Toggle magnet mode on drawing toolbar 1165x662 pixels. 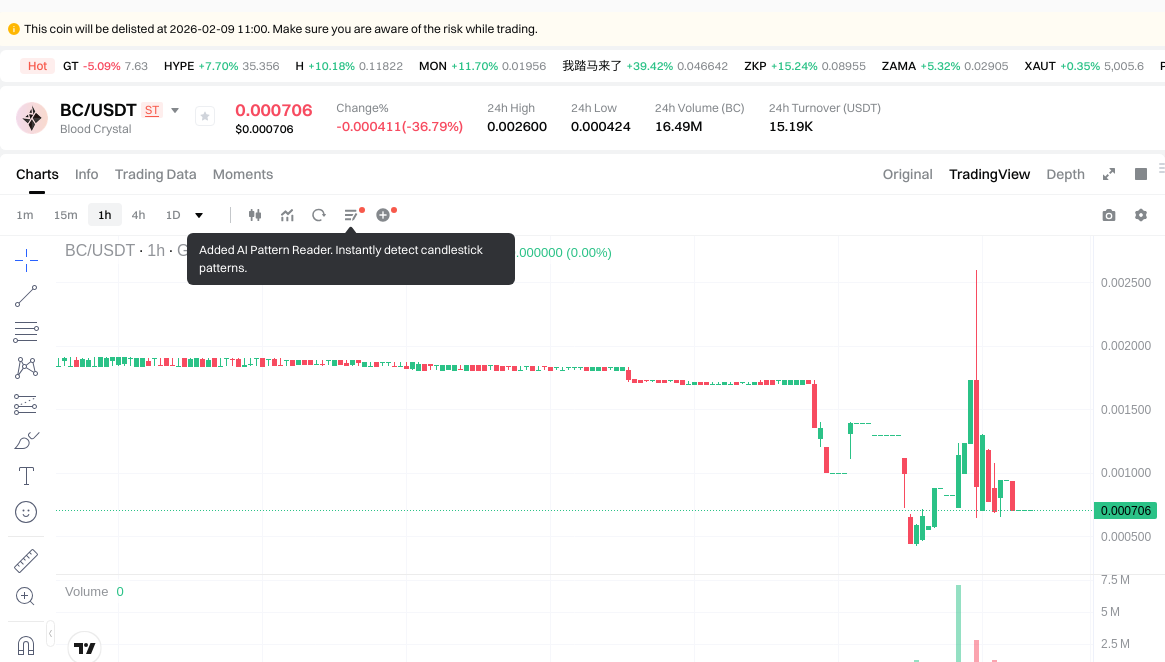pos(26,645)
